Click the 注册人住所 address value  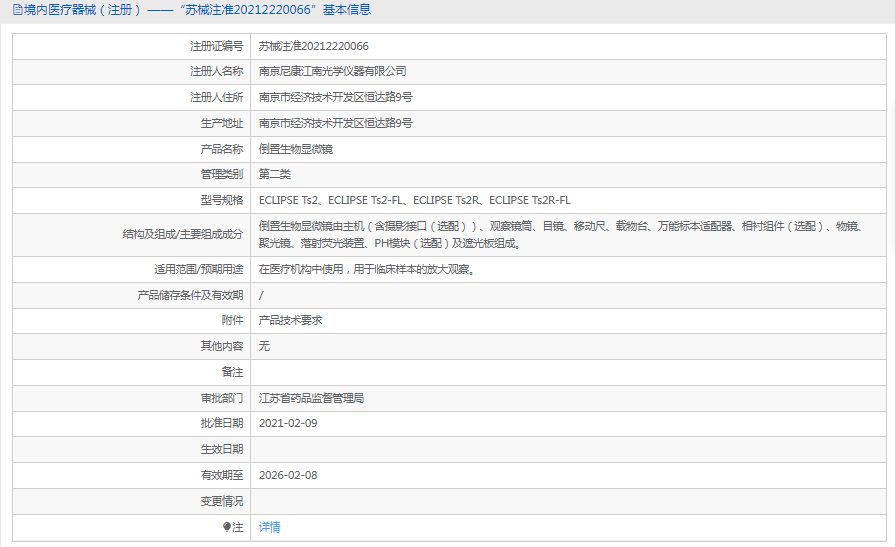click(x=336, y=97)
